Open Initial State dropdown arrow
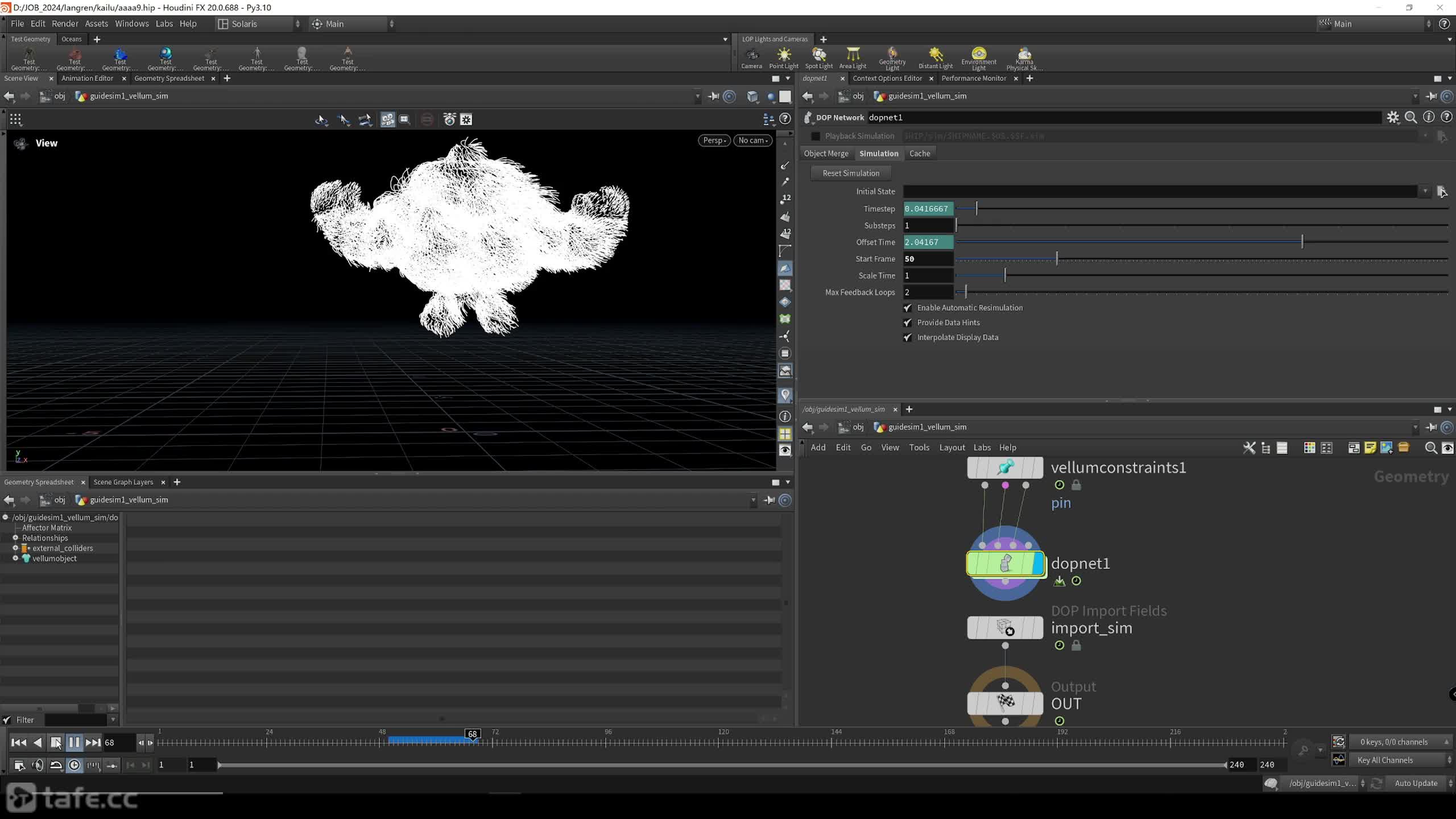 click(1425, 192)
